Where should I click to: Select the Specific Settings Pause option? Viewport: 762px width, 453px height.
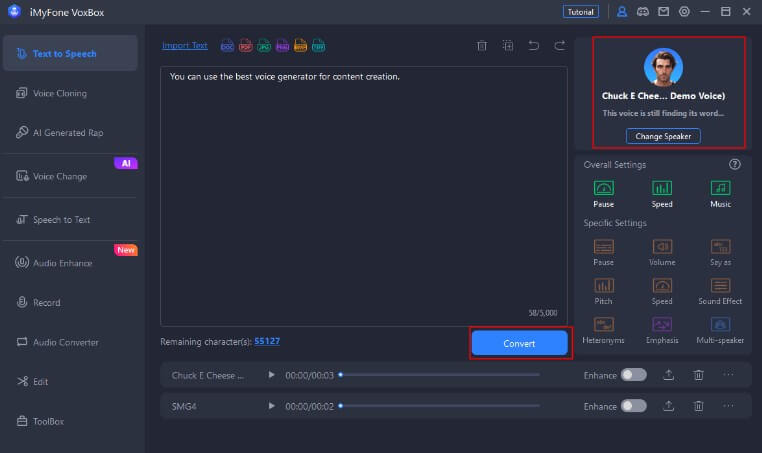604,252
